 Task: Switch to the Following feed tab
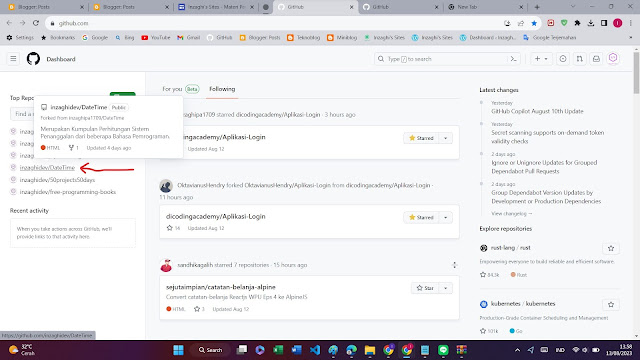[222, 89]
